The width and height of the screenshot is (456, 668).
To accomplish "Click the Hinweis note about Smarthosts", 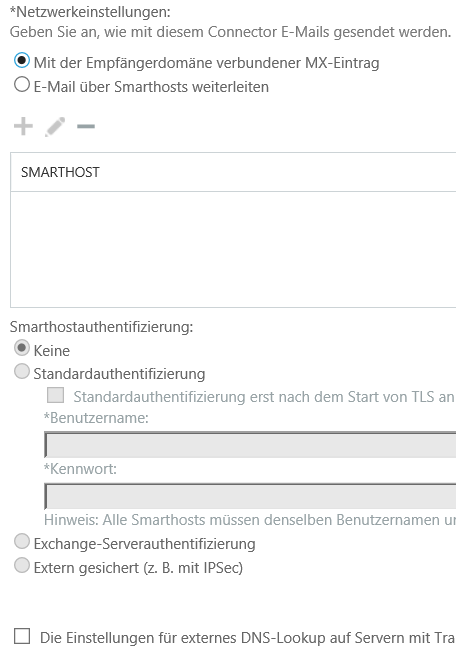I will pyautogui.click(x=250, y=520).
